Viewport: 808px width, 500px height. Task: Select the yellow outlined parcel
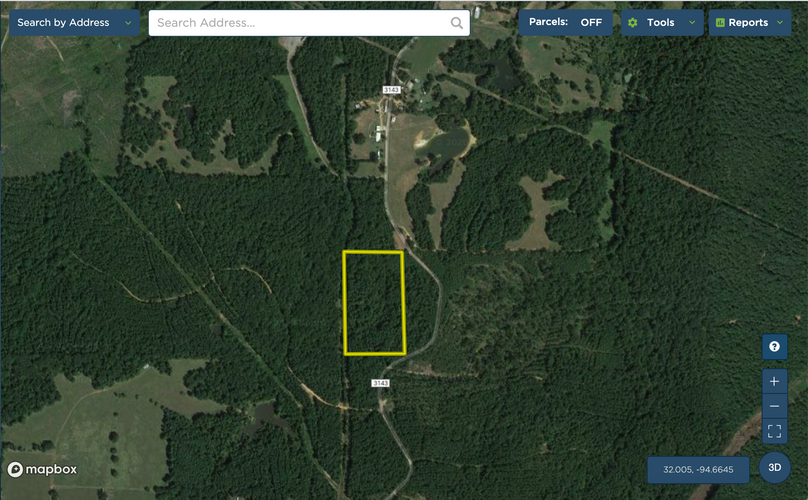click(x=374, y=303)
